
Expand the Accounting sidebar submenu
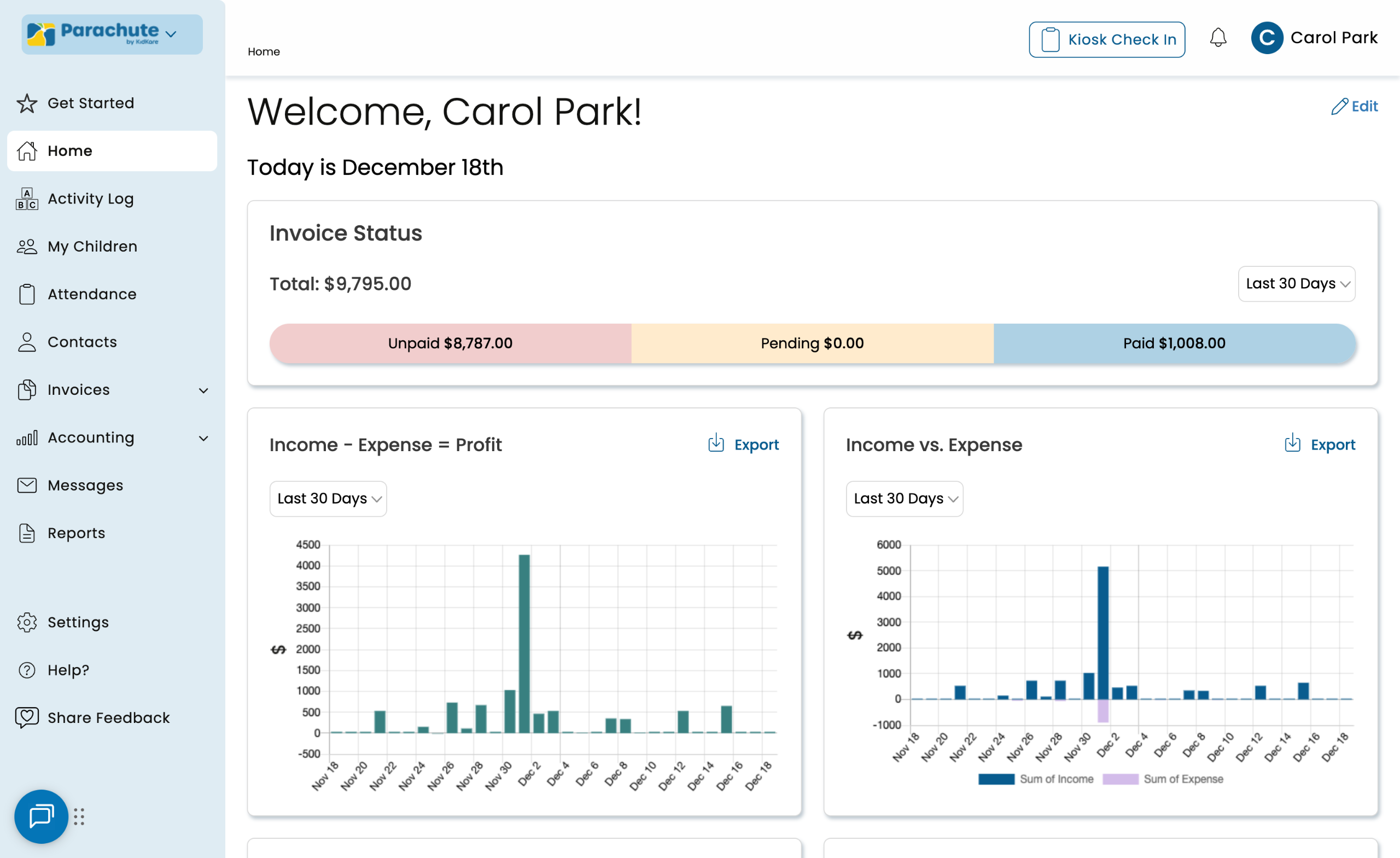(203, 438)
